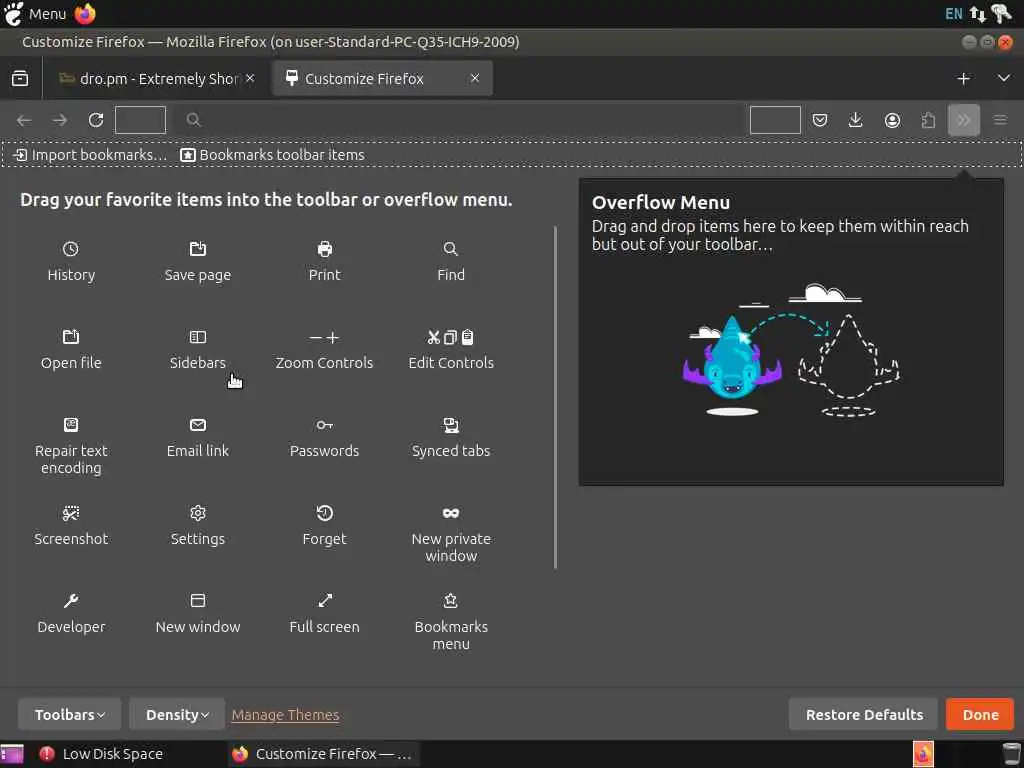Click the Reload toolbar button
The width and height of the screenshot is (1024, 768).
(x=96, y=120)
